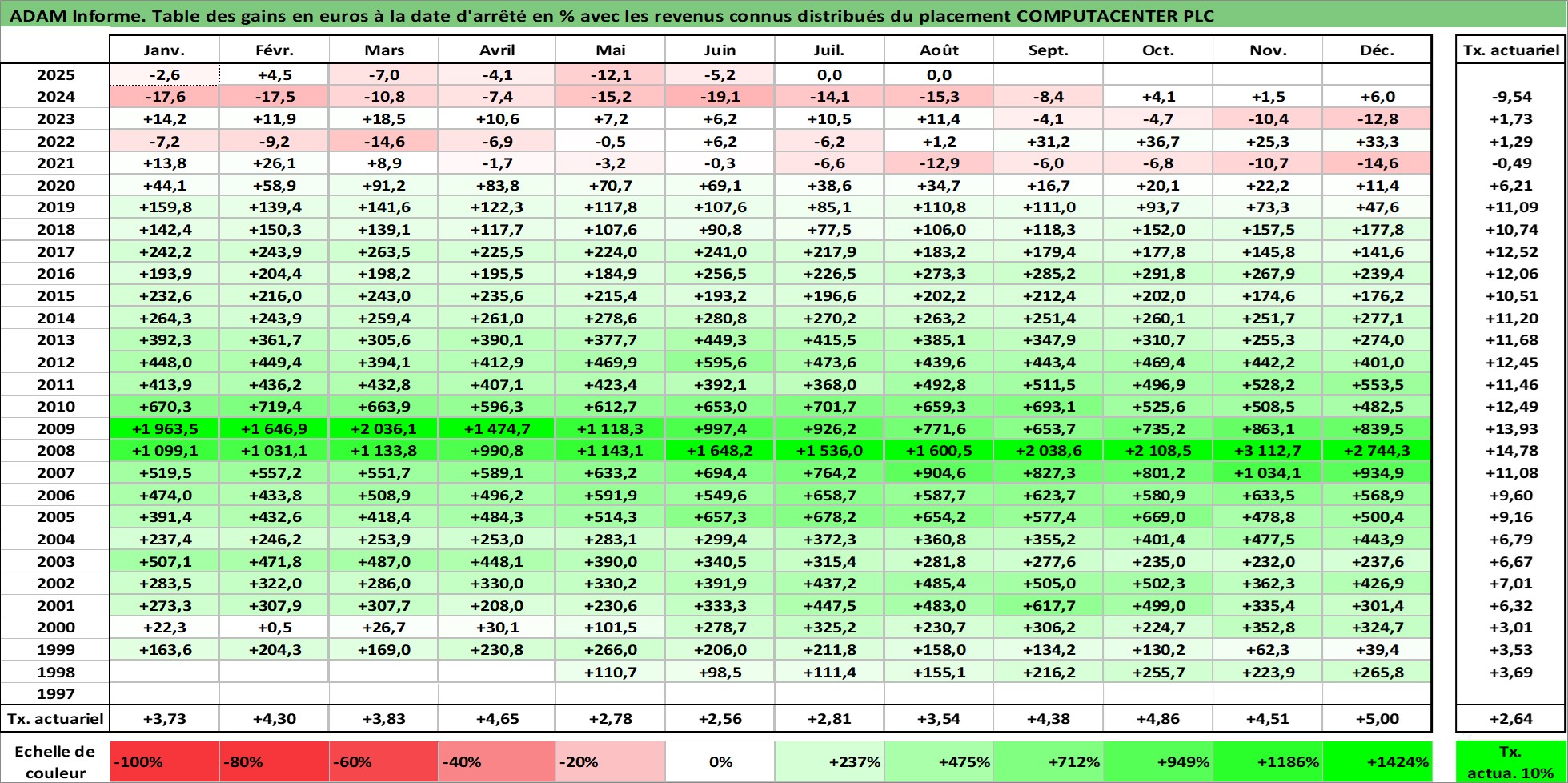The image size is (1568, 783).
Task: Click the -17,6 cell in 2024
Action: [x=164, y=97]
